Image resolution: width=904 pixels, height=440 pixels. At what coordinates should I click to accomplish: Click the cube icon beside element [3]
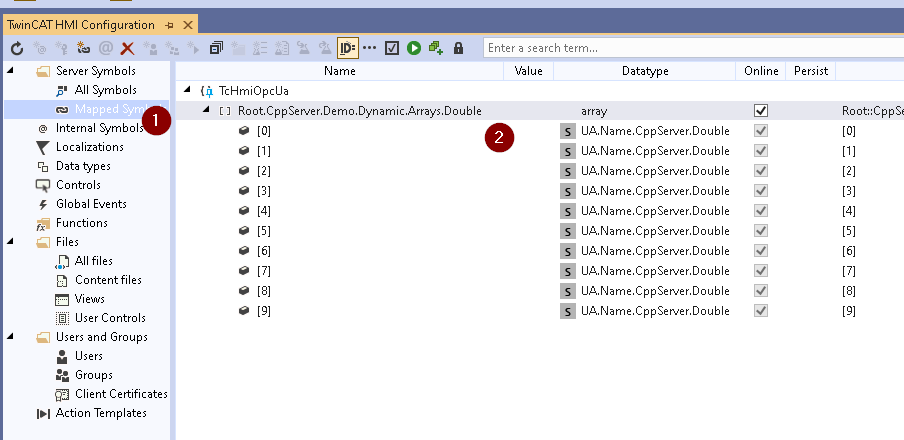click(x=244, y=191)
